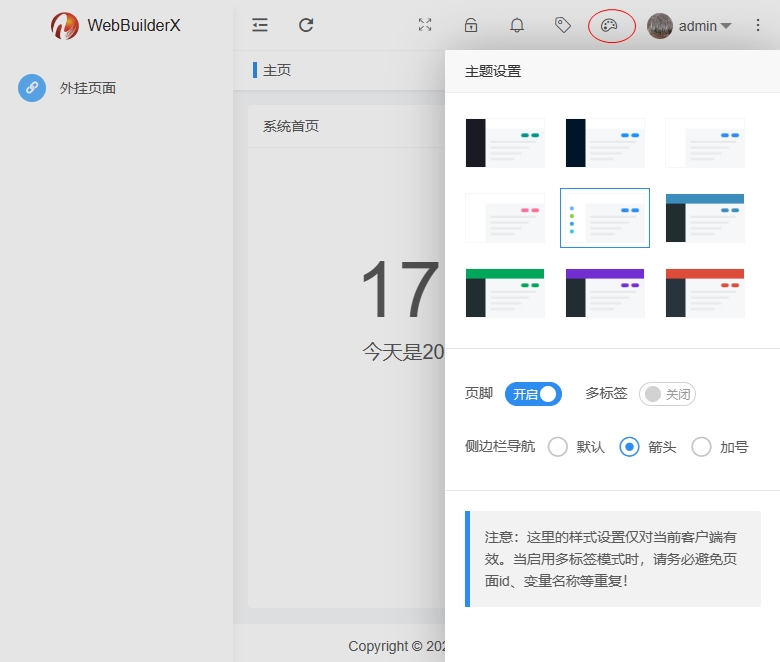The height and width of the screenshot is (662, 780).
Task: Open notifications bell icon
Action: 517,26
